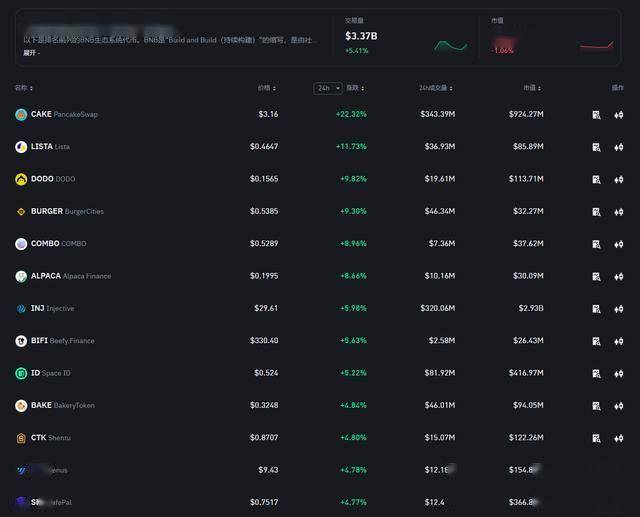Open the details icon in the BURGER row
This screenshot has width=640, height=517.
pos(596,212)
